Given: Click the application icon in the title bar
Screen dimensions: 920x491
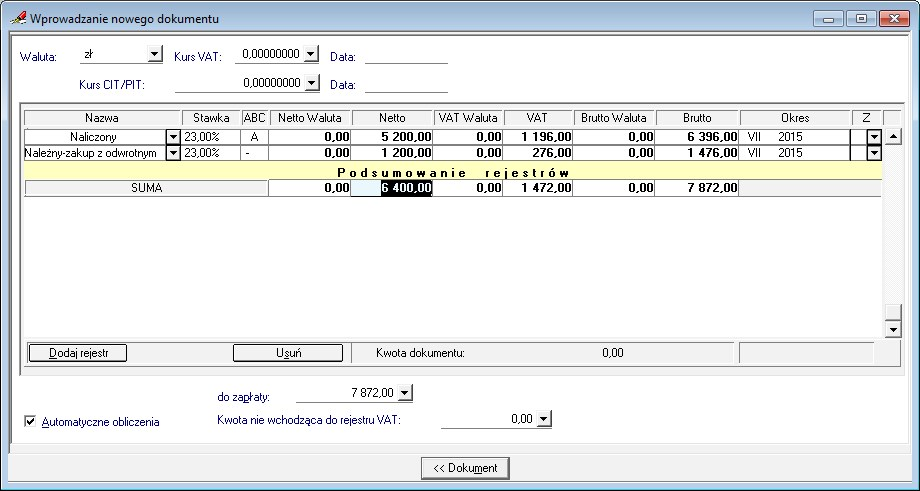Looking at the screenshot, I should pos(17,18).
